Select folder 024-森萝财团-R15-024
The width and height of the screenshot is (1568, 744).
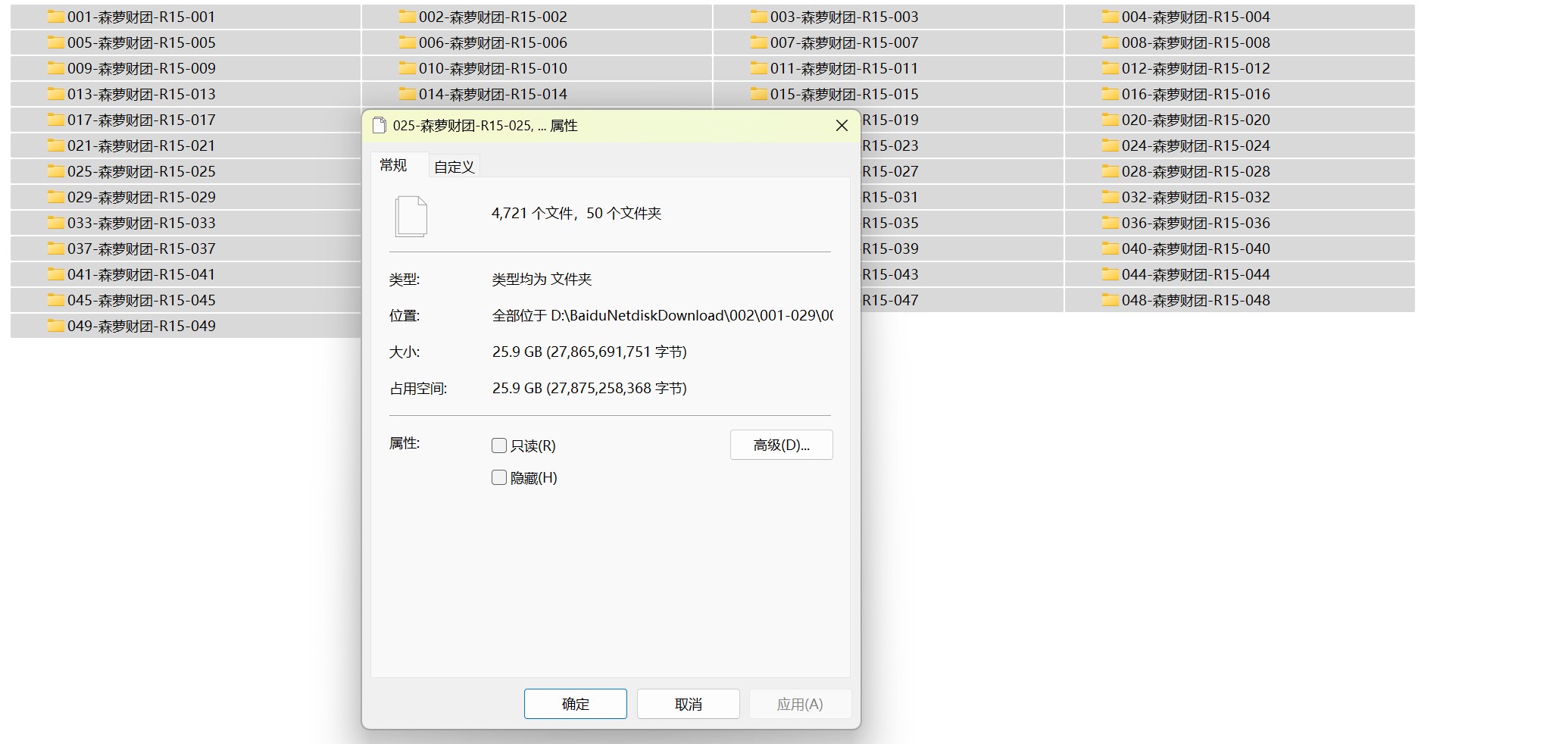1195,145
